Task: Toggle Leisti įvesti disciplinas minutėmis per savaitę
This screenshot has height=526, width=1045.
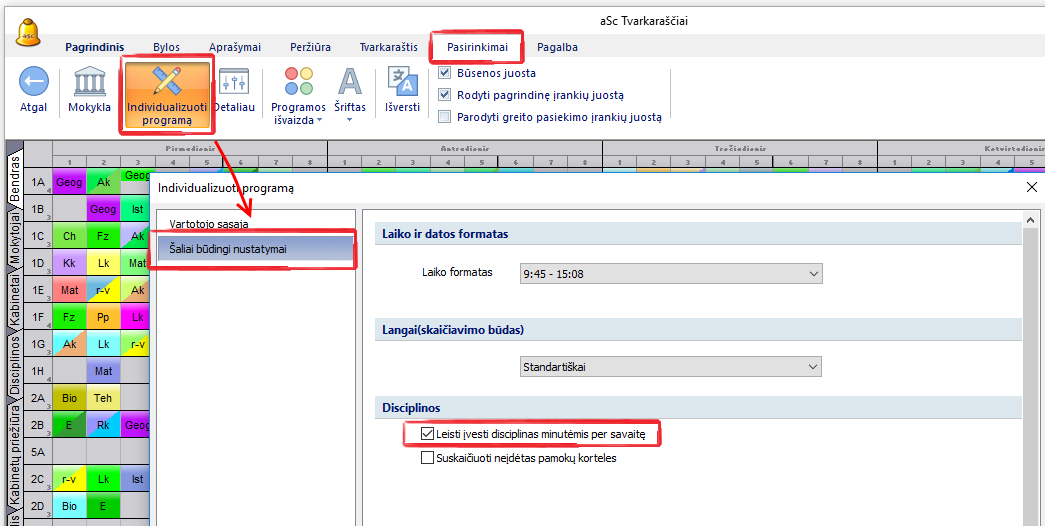Action: pyautogui.click(x=413, y=434)
